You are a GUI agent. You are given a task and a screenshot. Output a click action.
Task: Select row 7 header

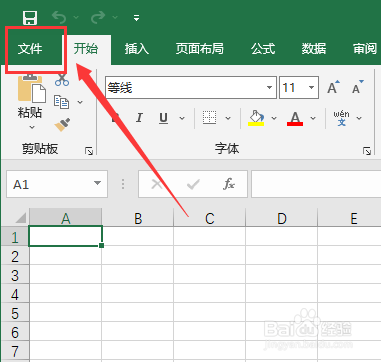(15, 351)
